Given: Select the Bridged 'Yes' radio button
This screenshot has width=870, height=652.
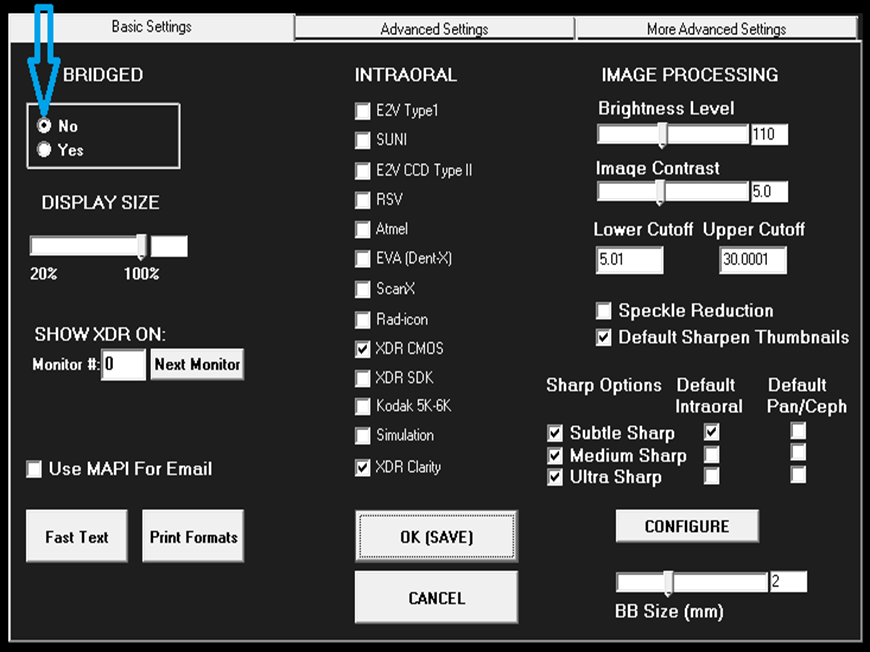Looking at the screenshot, I should point(44,149).
